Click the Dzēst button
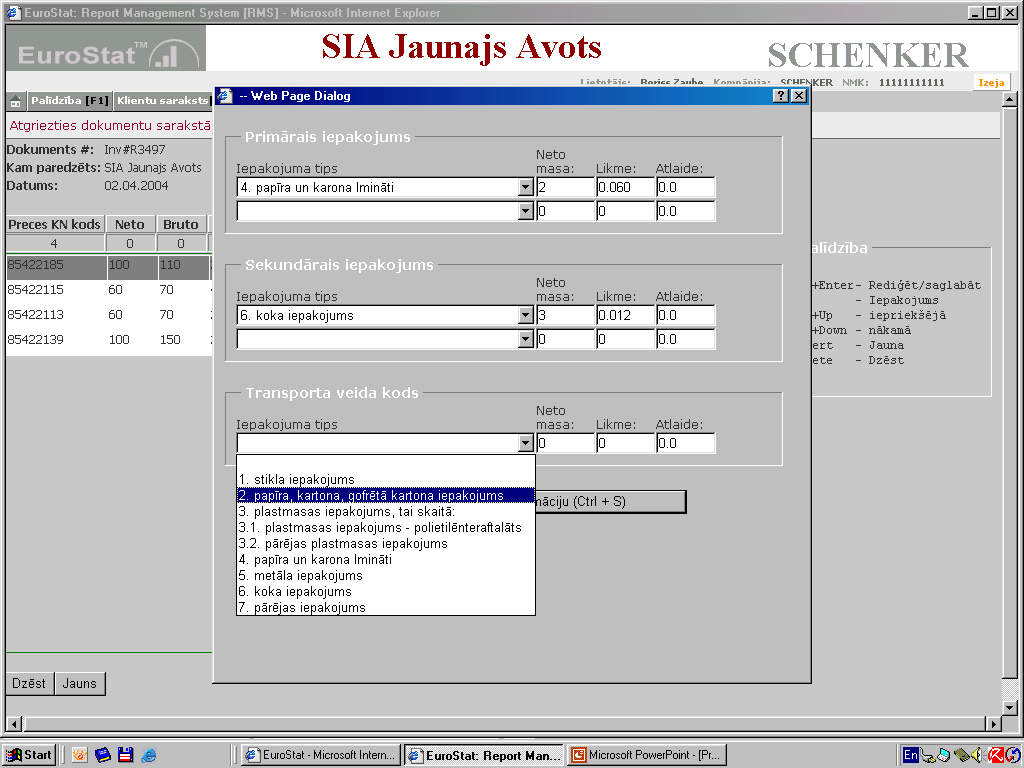 (29, 683)
